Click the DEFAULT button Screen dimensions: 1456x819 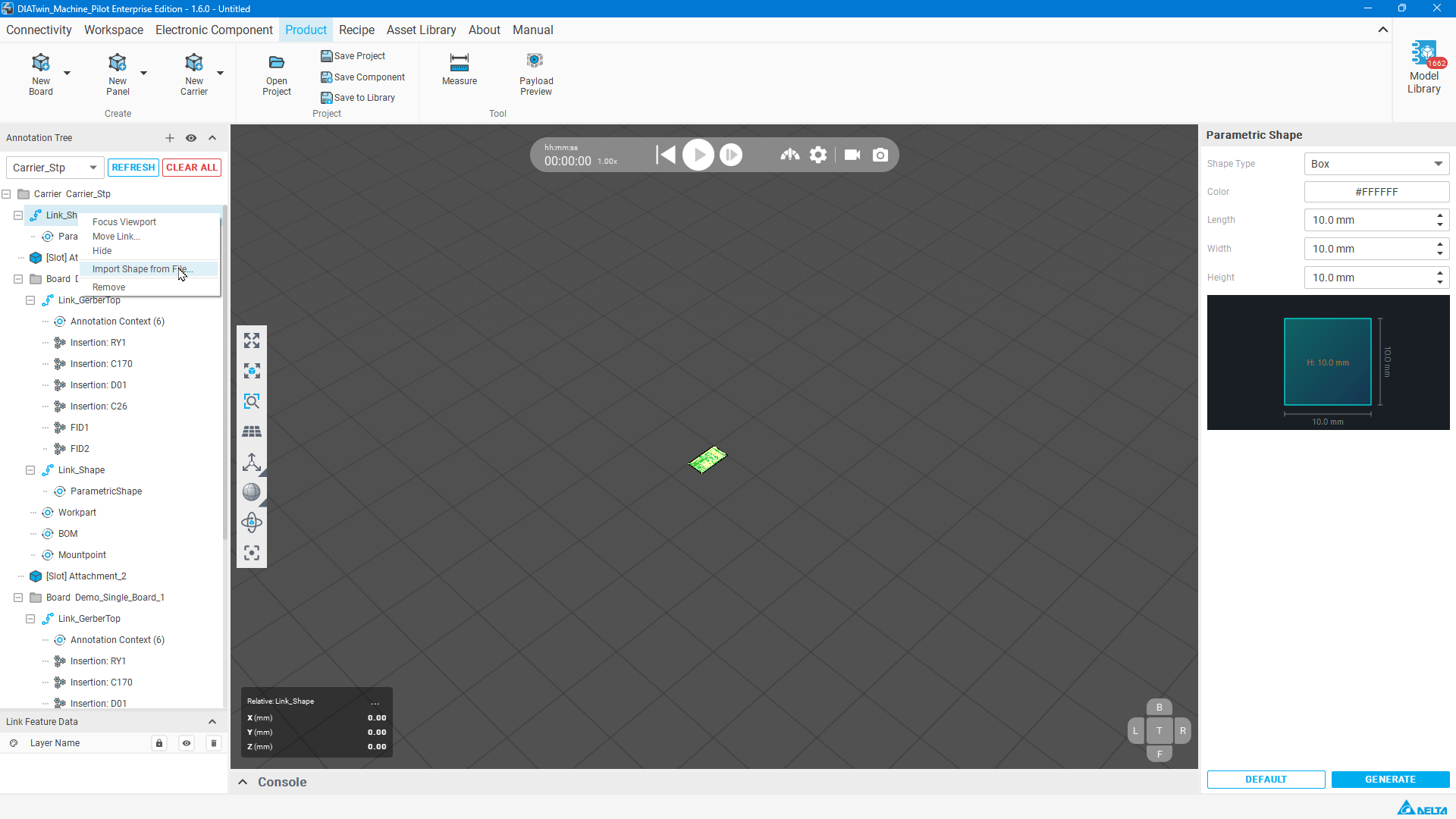(1266, 780)
